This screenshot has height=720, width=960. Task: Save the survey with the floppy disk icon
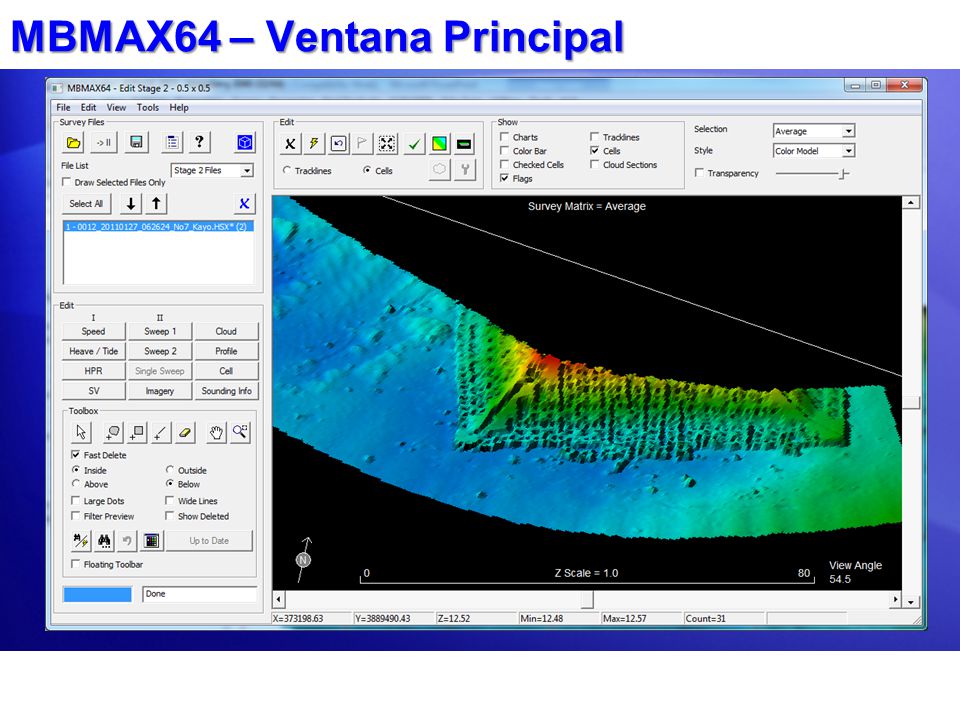[137, 143]
